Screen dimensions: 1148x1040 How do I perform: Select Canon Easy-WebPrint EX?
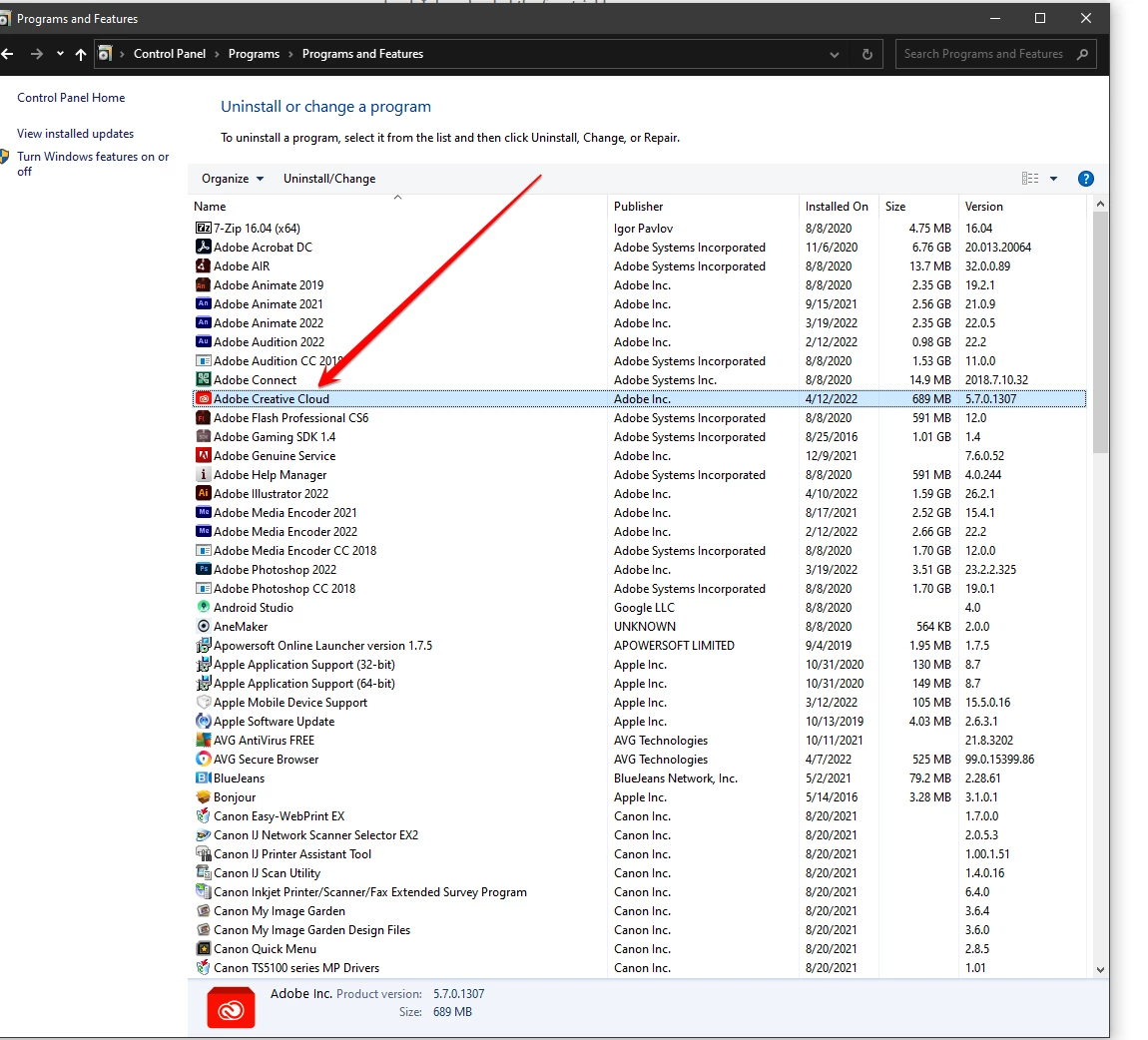point(639,816)
